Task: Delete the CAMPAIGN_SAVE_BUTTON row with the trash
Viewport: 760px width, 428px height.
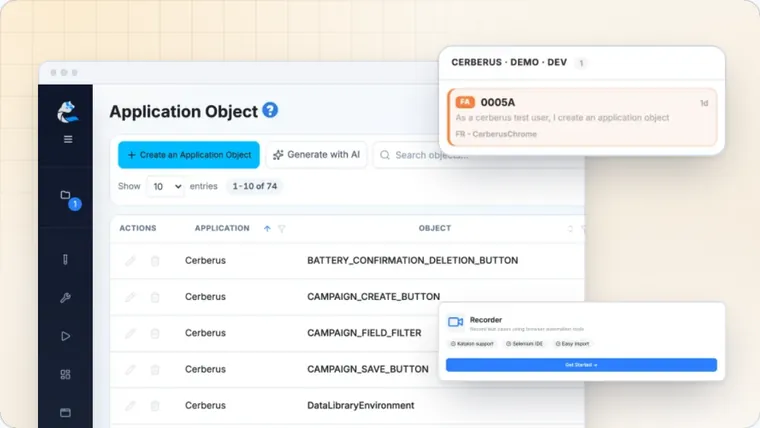Action: 155,369
